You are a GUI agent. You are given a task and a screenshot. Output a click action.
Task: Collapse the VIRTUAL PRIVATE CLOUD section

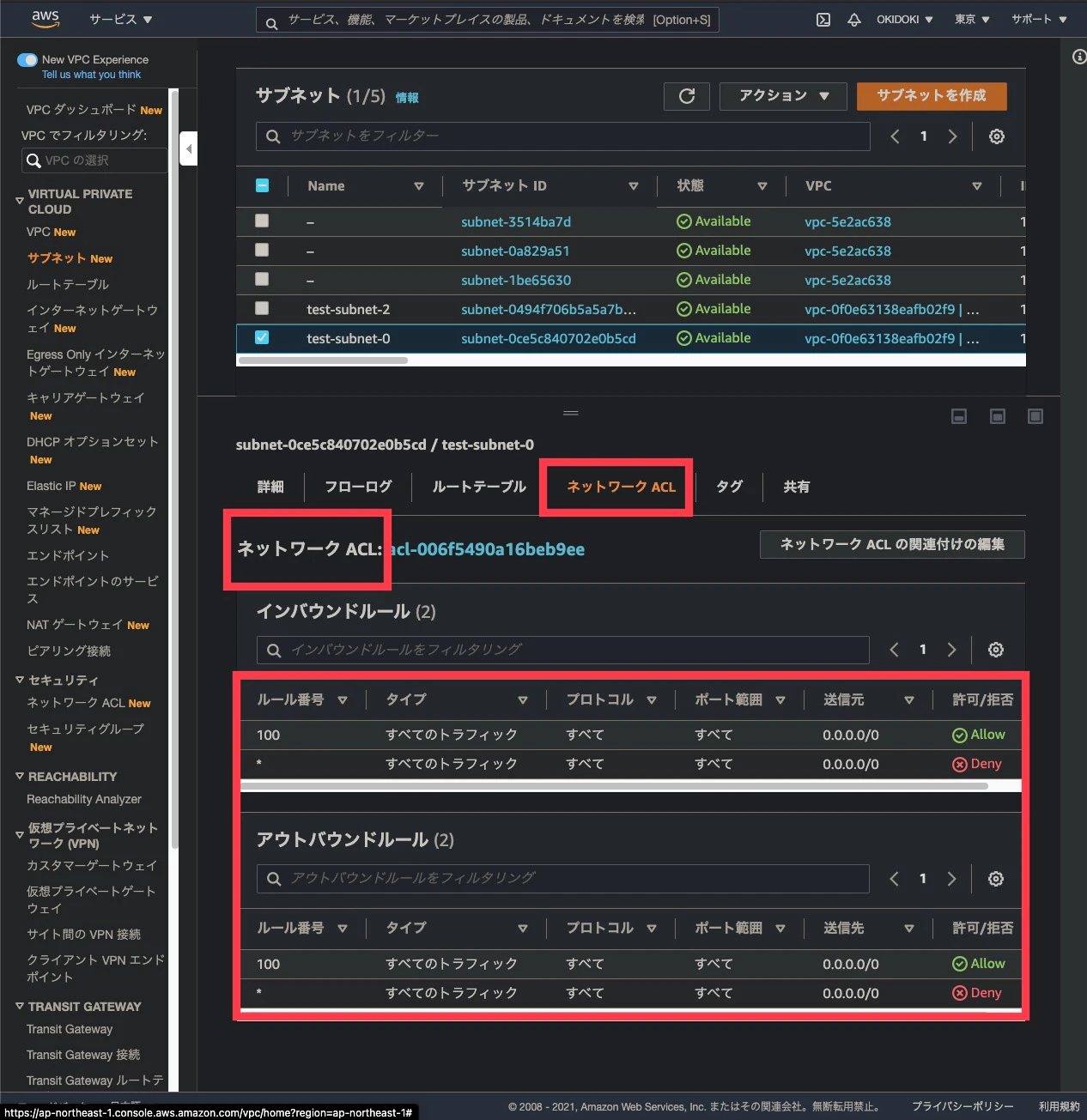coord(20,201)
